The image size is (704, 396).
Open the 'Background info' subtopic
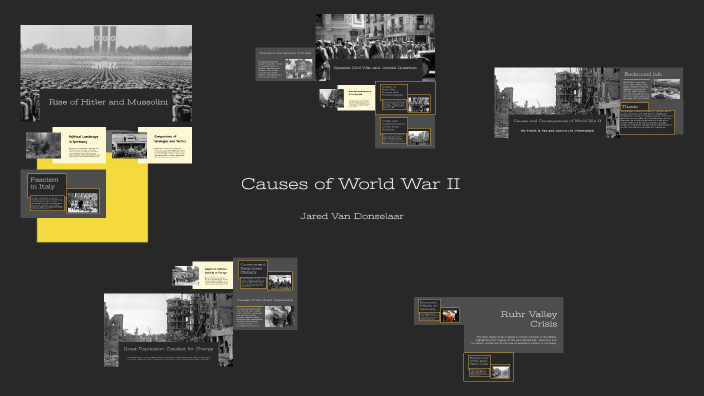click(x=652, y=85)
